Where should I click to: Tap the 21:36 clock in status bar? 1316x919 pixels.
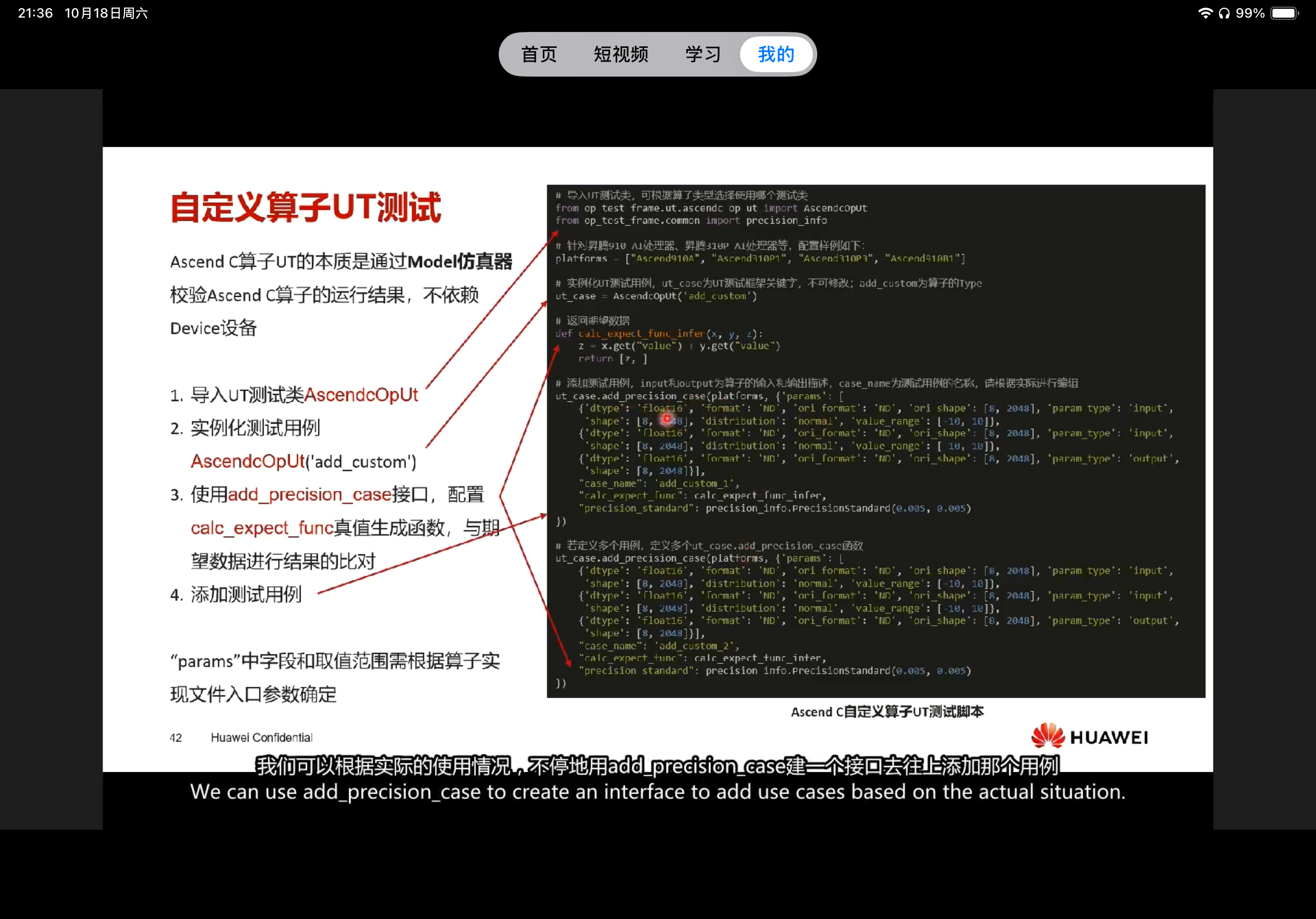pos(35,13)
